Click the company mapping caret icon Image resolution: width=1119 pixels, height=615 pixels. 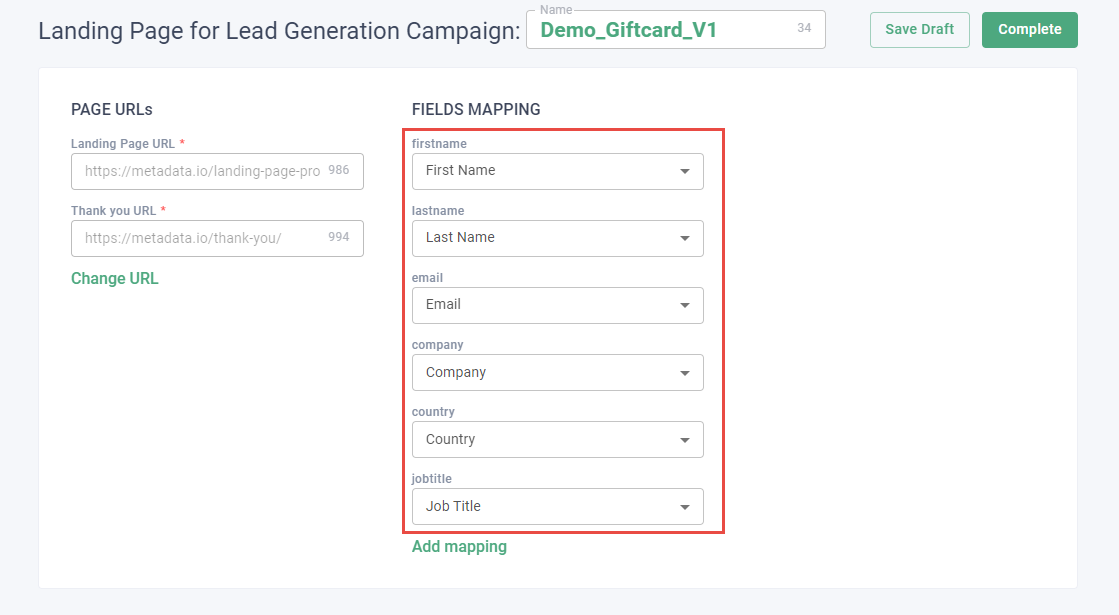685,373
